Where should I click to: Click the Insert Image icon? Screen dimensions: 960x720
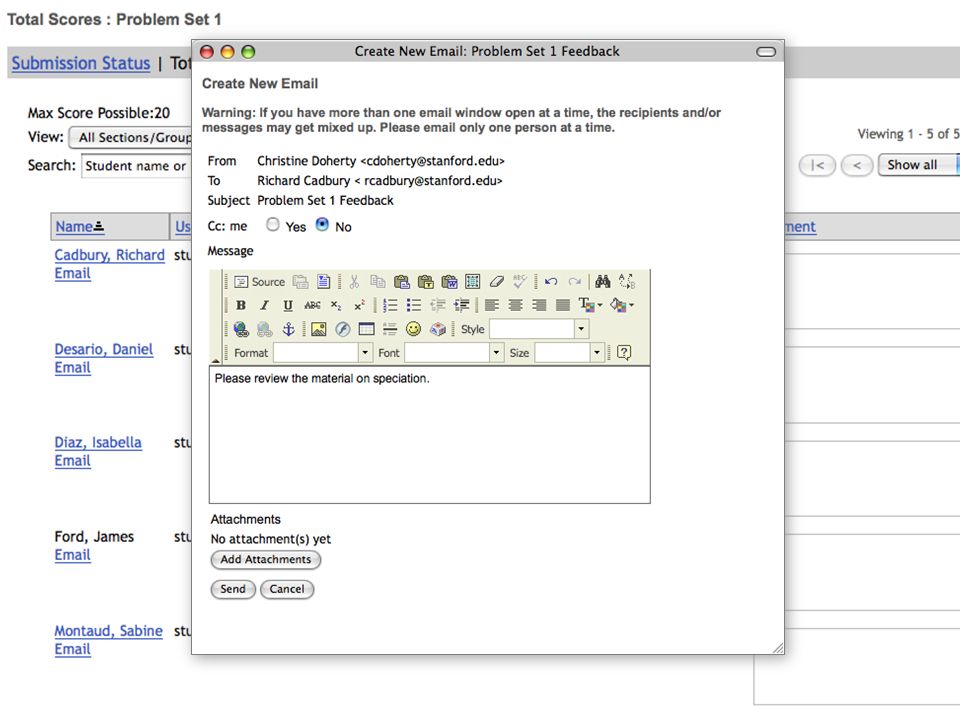pos(318,329)
